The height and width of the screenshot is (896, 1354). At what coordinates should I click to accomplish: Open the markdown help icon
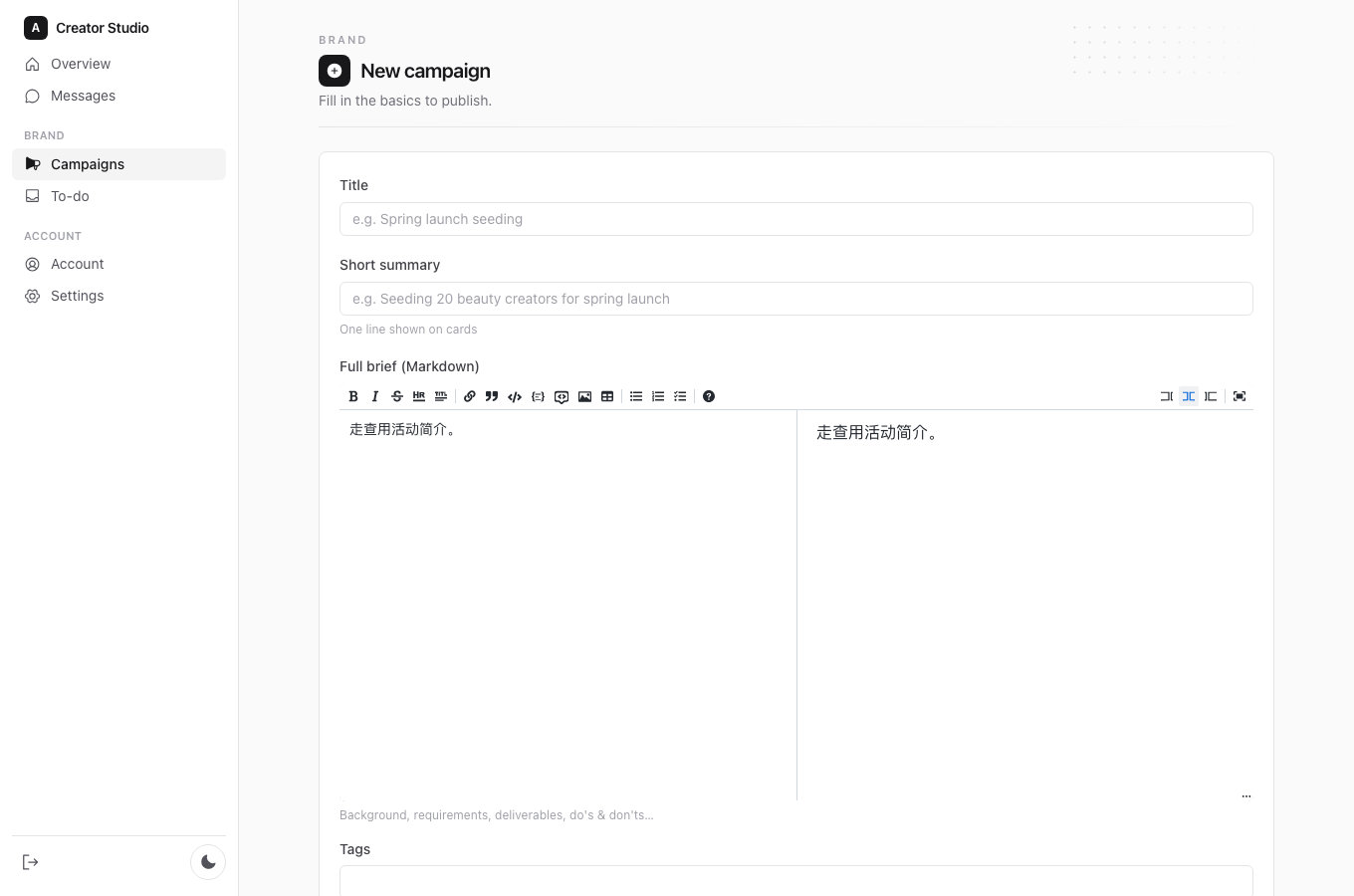point(709,396)
